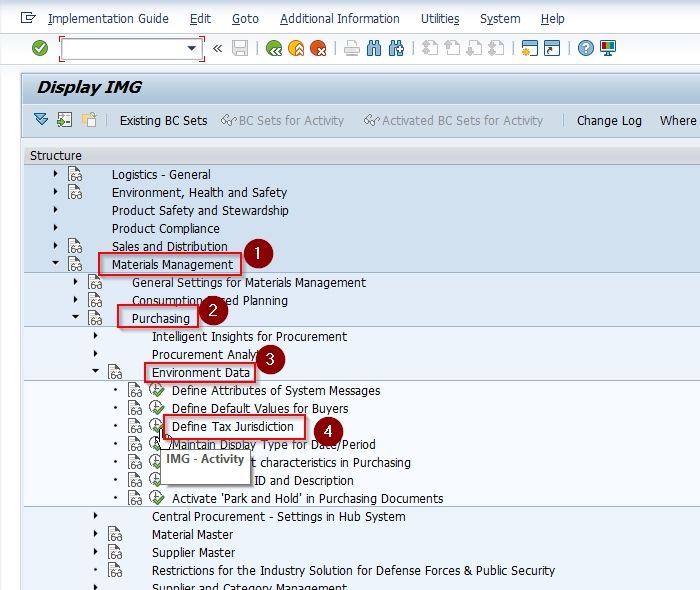Expand the Product Compliance node
Screen dimensions: 700x590
(55, 227)
